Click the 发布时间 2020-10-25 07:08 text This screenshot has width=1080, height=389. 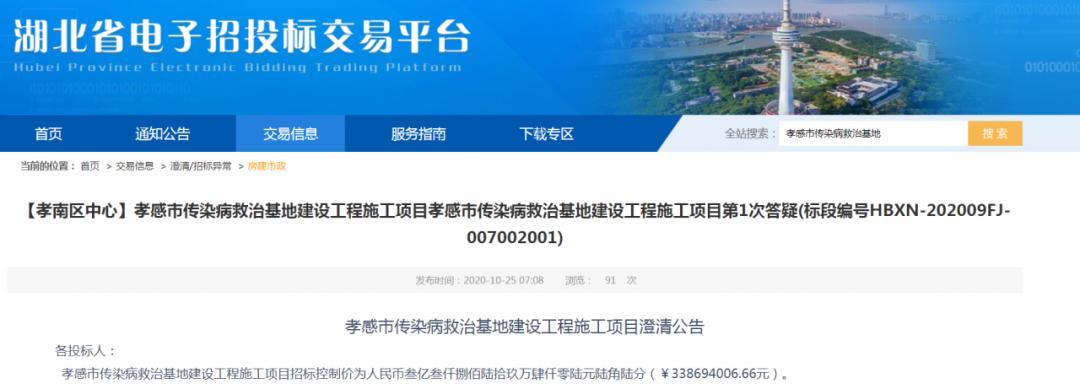[479, 280]
